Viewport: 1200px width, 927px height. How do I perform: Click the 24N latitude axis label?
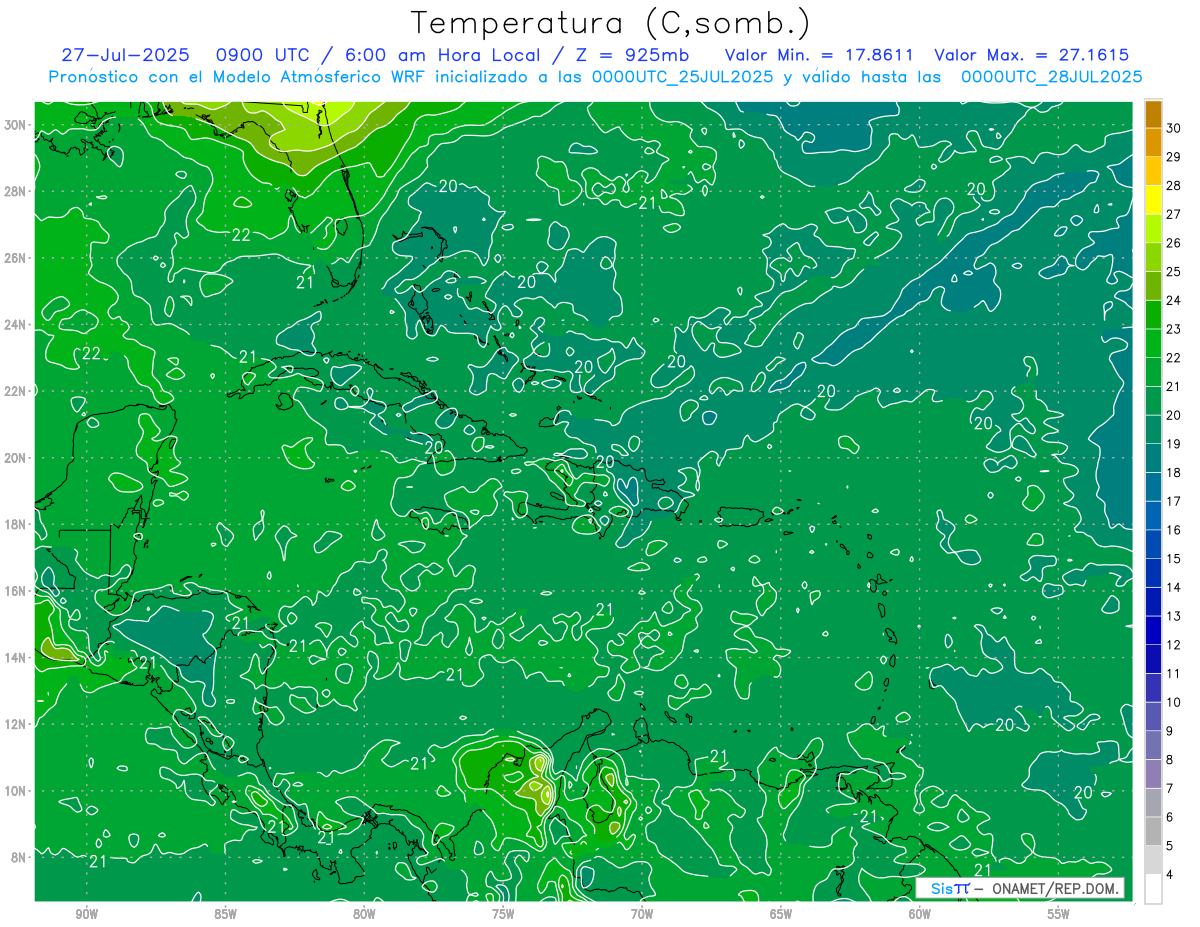[x=16, y=325]
